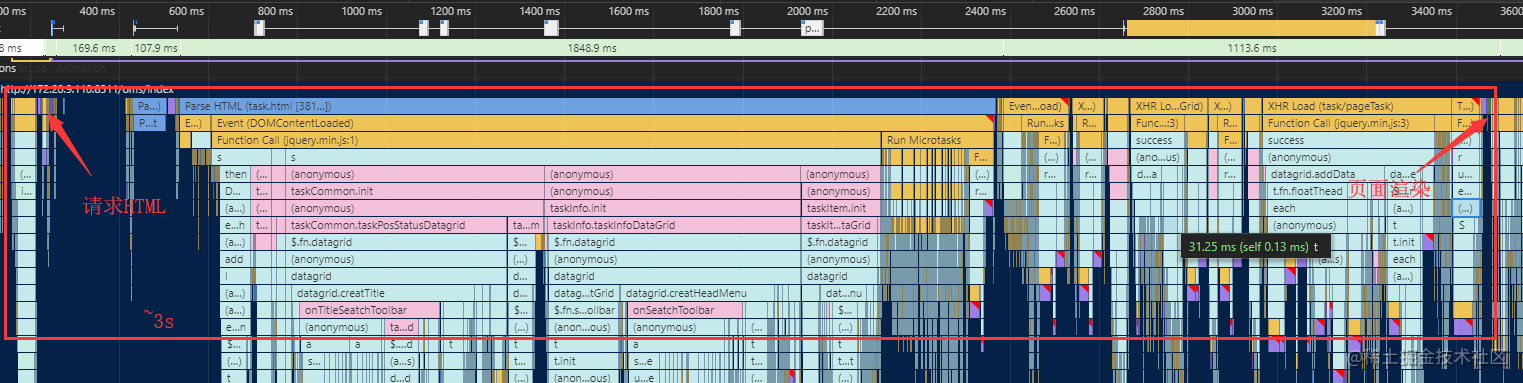Click the taskCommon.init function block
1523x383 pixels.
pos(415,192)
